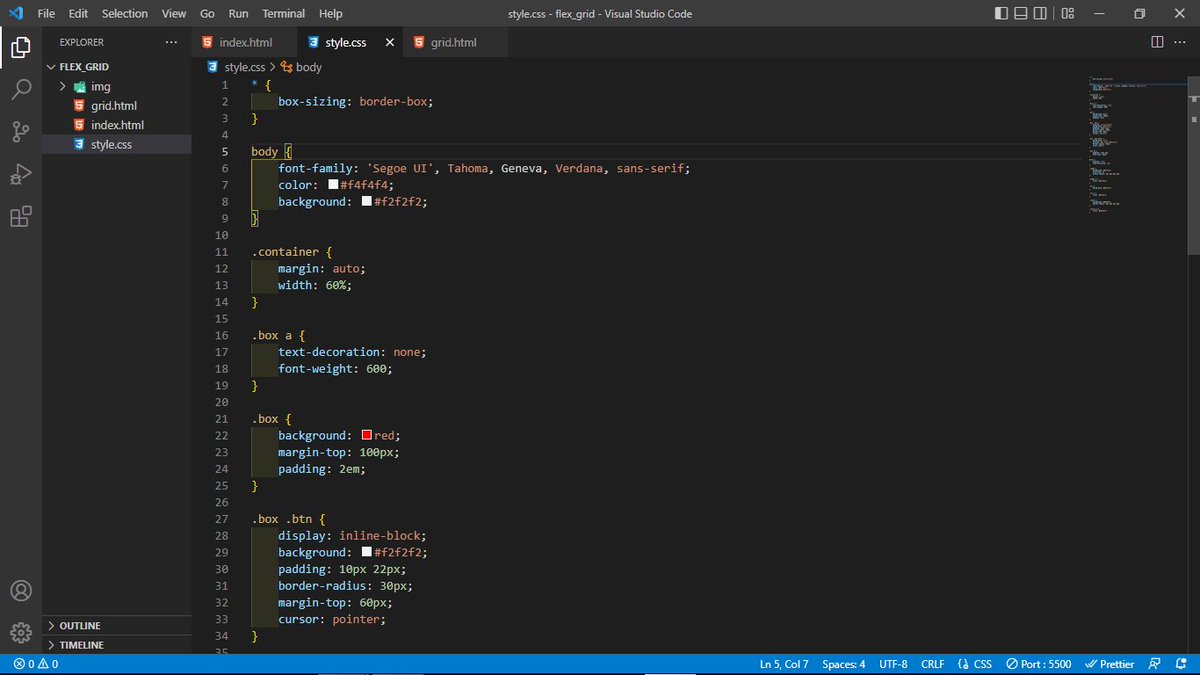The image size is (1200, 675).
Task: Select CSS language mode
Action: click(974, 664)
